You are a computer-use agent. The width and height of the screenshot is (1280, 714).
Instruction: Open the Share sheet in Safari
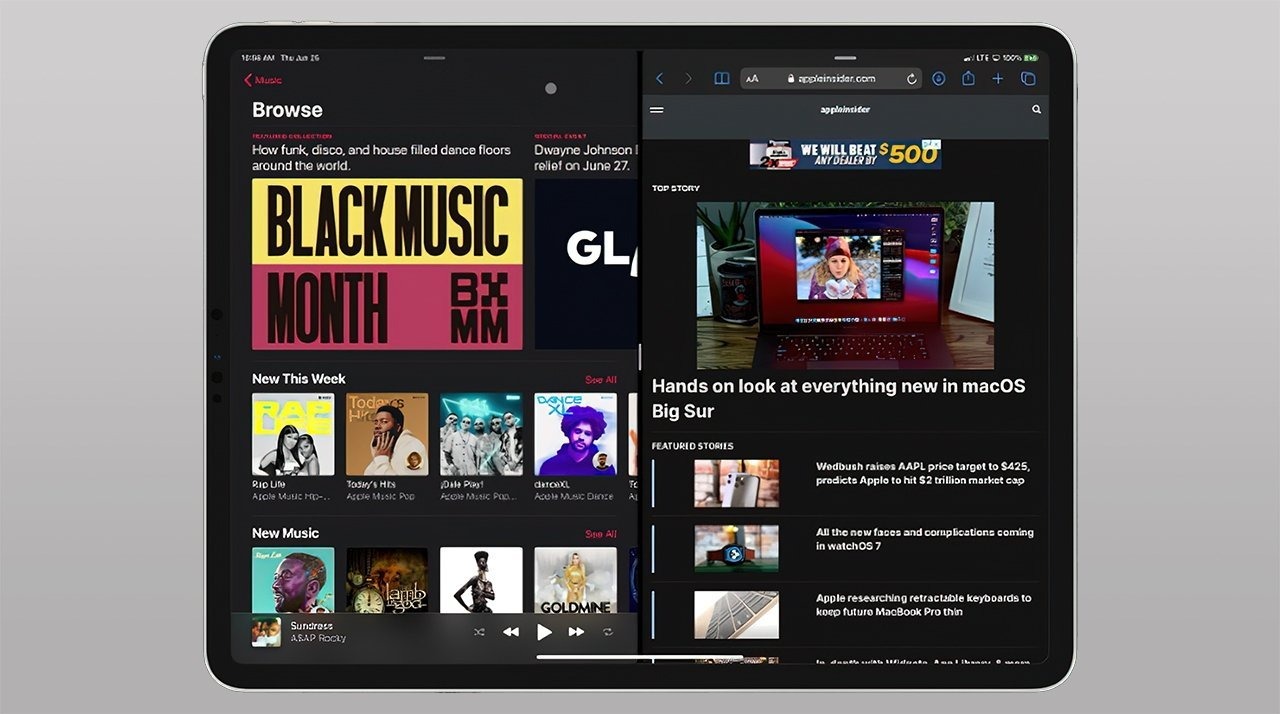[968, 78]
